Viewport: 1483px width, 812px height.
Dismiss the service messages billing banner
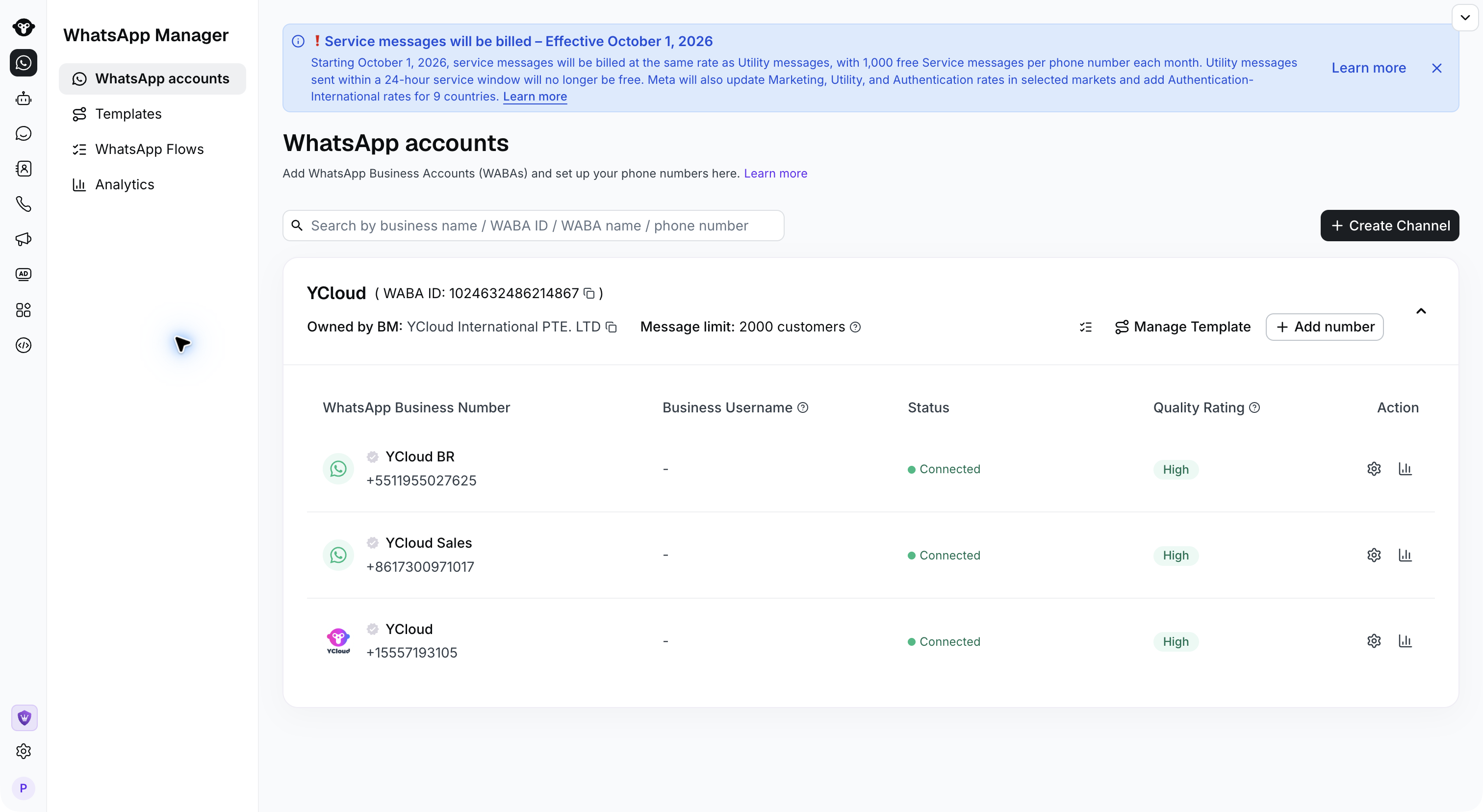pyautogui.click(x=1437, y=68)
